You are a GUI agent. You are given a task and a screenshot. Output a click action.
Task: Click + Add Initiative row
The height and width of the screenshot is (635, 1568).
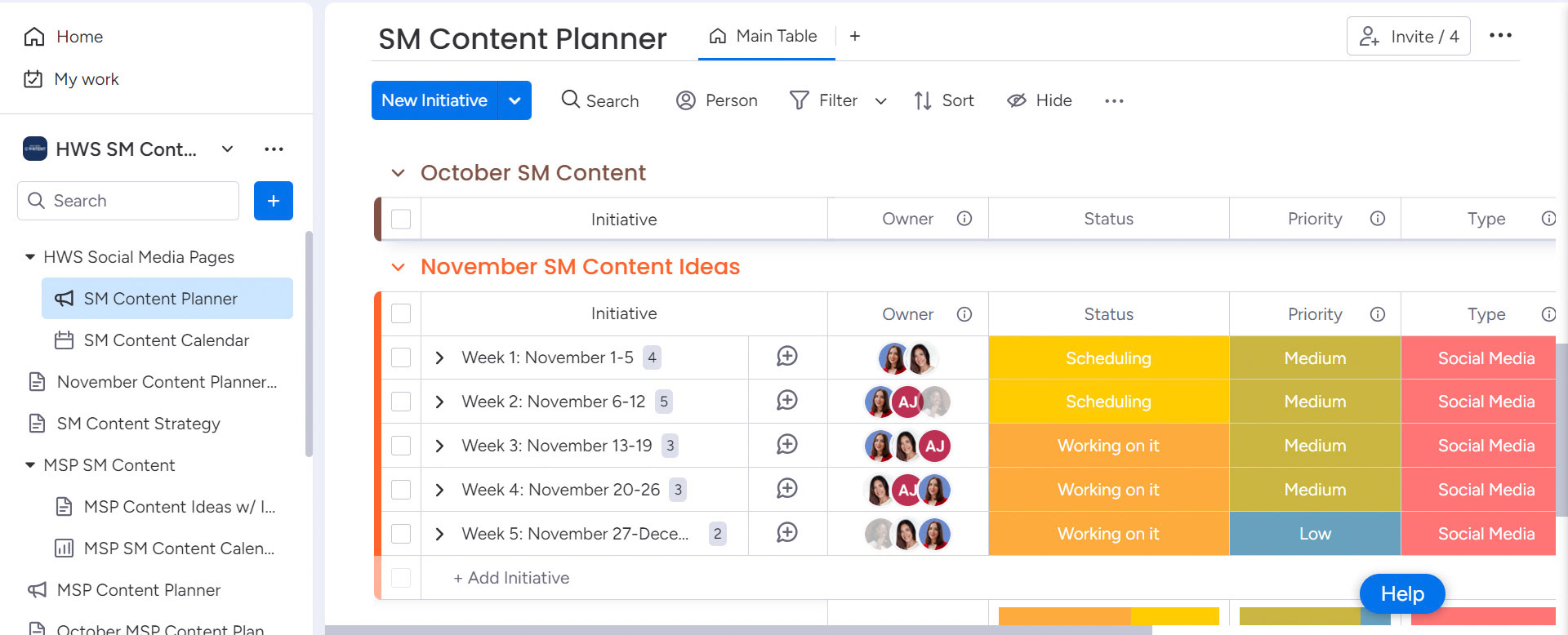[x=511, y=578]
